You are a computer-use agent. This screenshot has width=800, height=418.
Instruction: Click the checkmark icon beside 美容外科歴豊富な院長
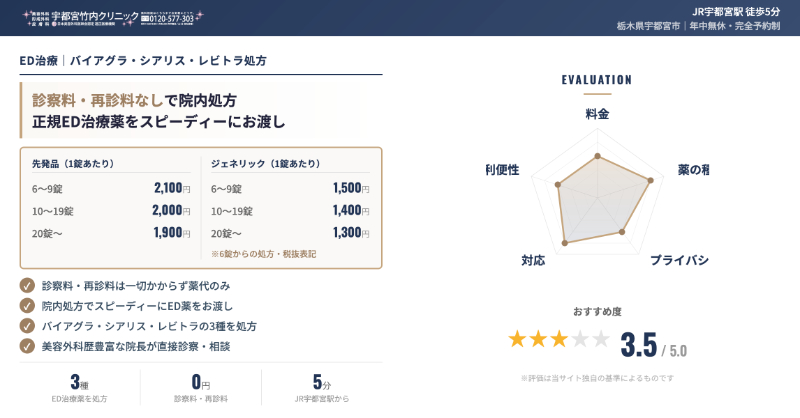tap(27, 346)
